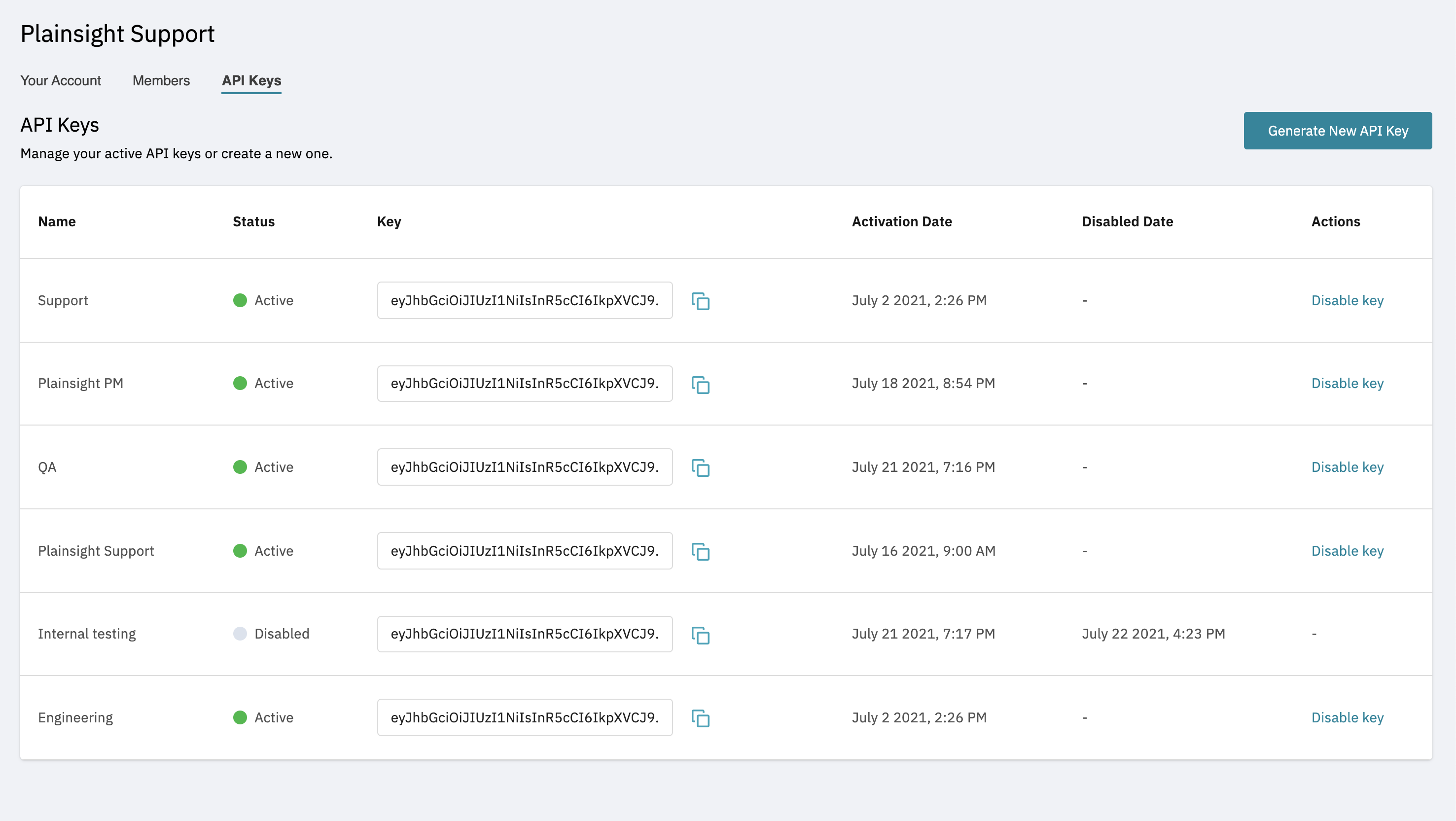Click the 'July 21 2021, 7:16 PM' date

pos(923,467)
